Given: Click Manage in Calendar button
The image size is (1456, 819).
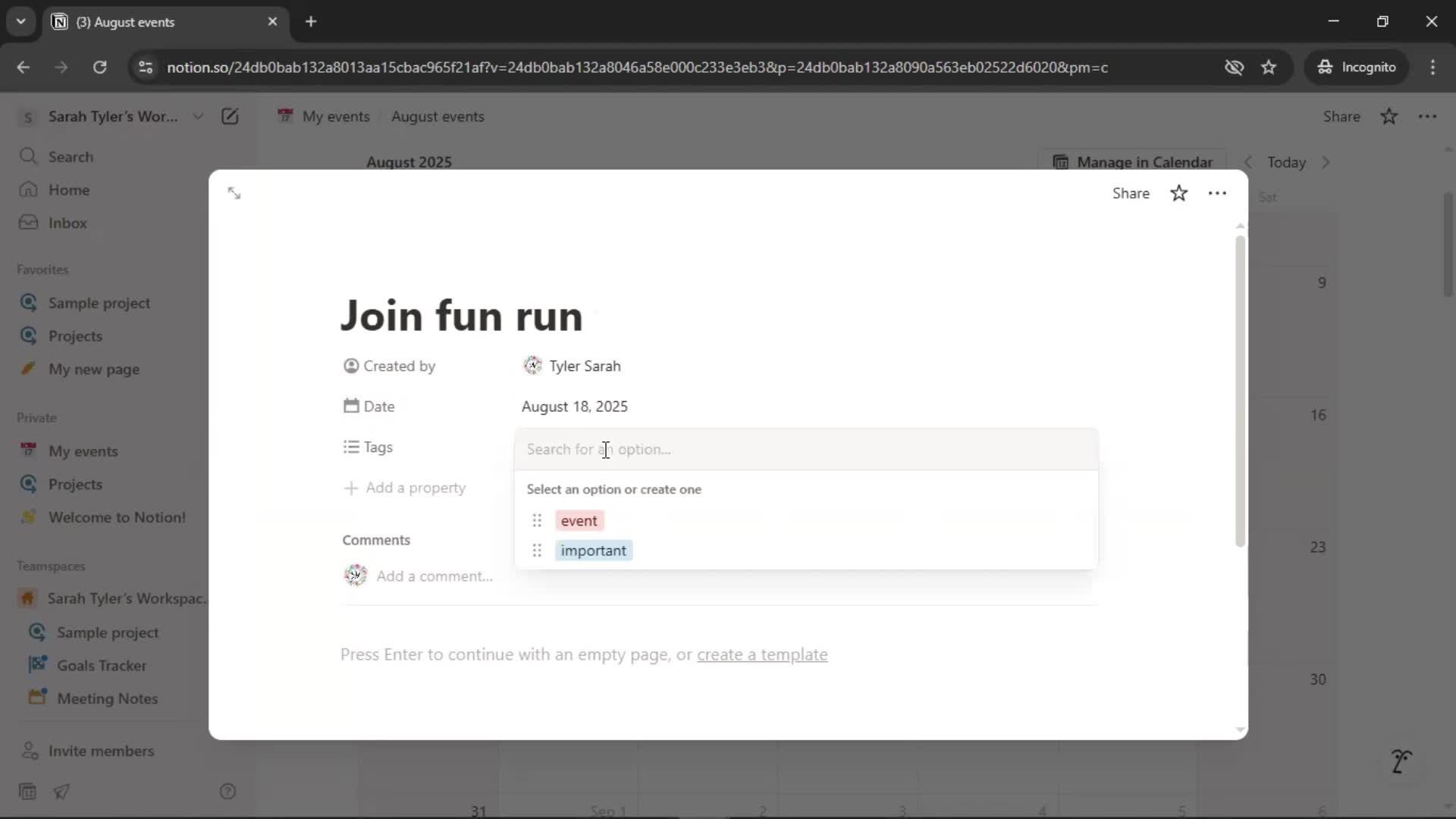Looking at the screenshot, I should (1133, 162).
